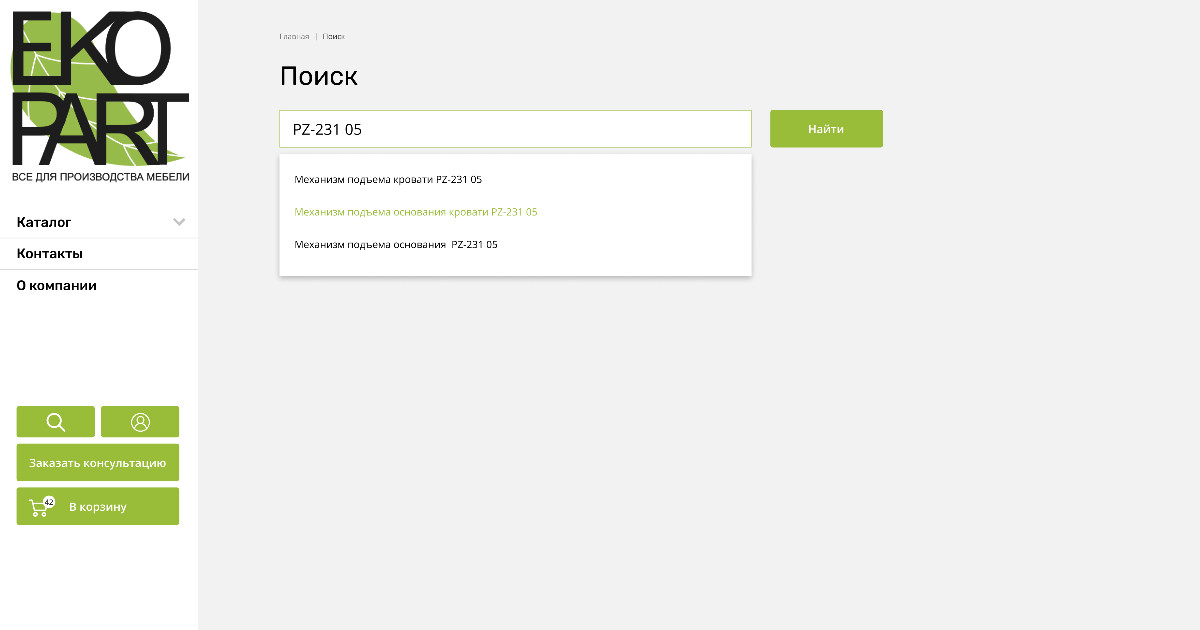Go to the Контакты page
1200x630 pixels.
point(50,254)
